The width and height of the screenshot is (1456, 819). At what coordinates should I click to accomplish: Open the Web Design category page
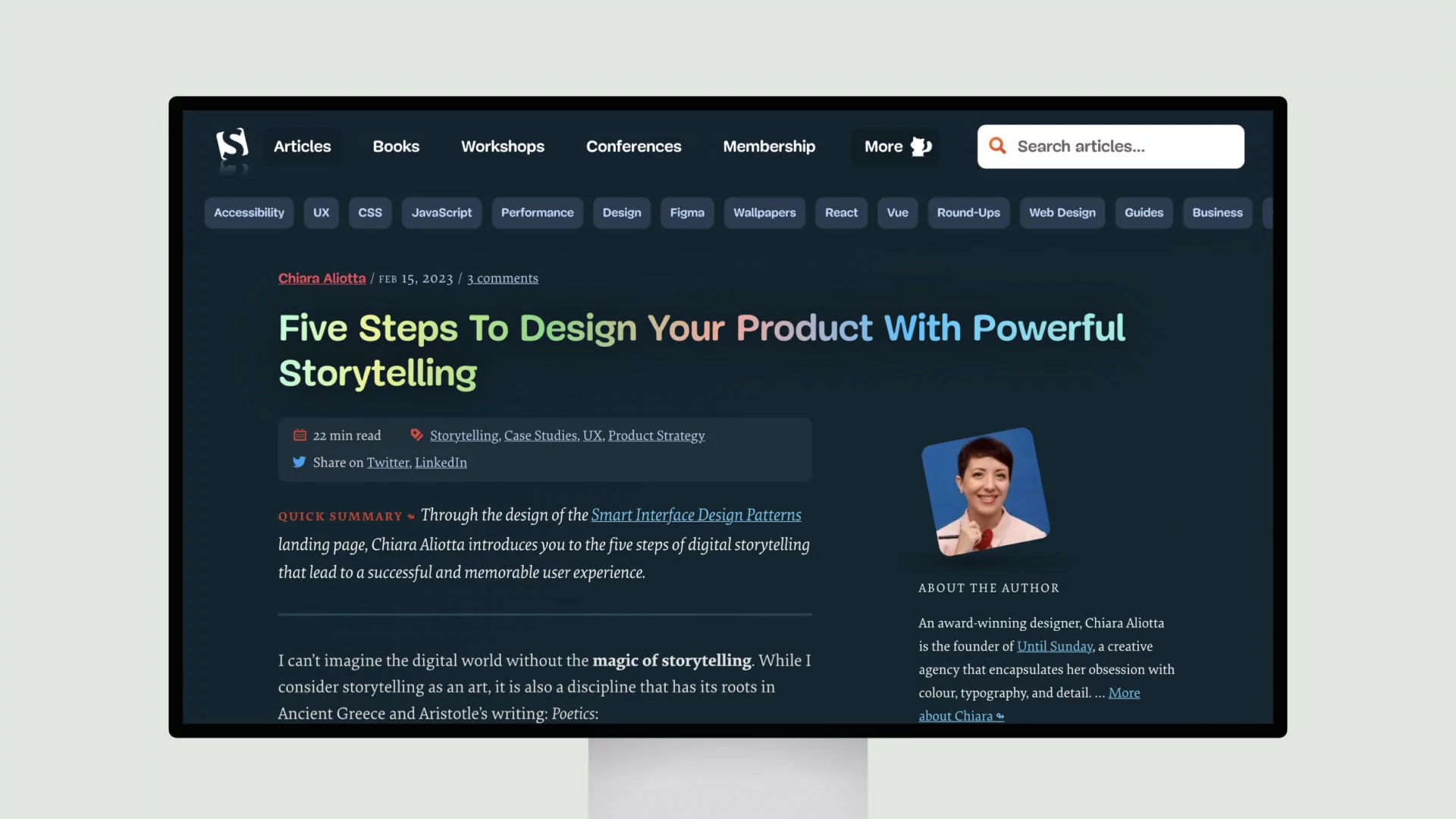pos(1063,212)
